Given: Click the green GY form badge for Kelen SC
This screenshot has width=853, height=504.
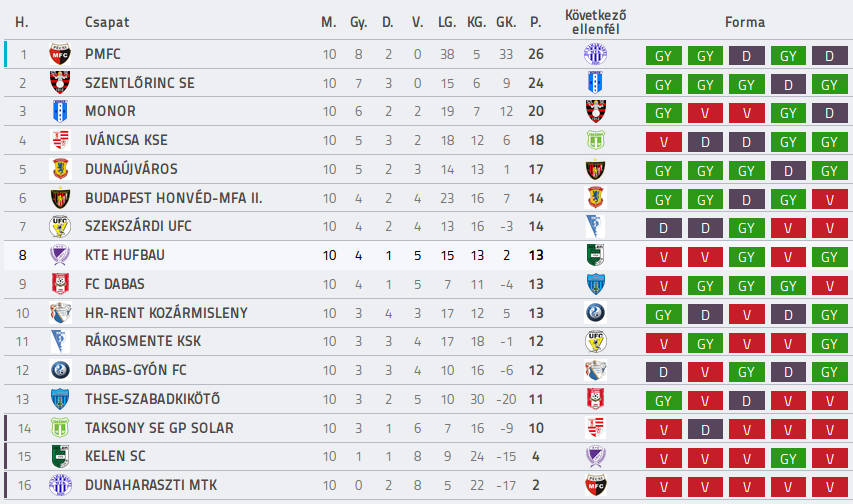Looking at the screenshot, I should coord(788,458).
